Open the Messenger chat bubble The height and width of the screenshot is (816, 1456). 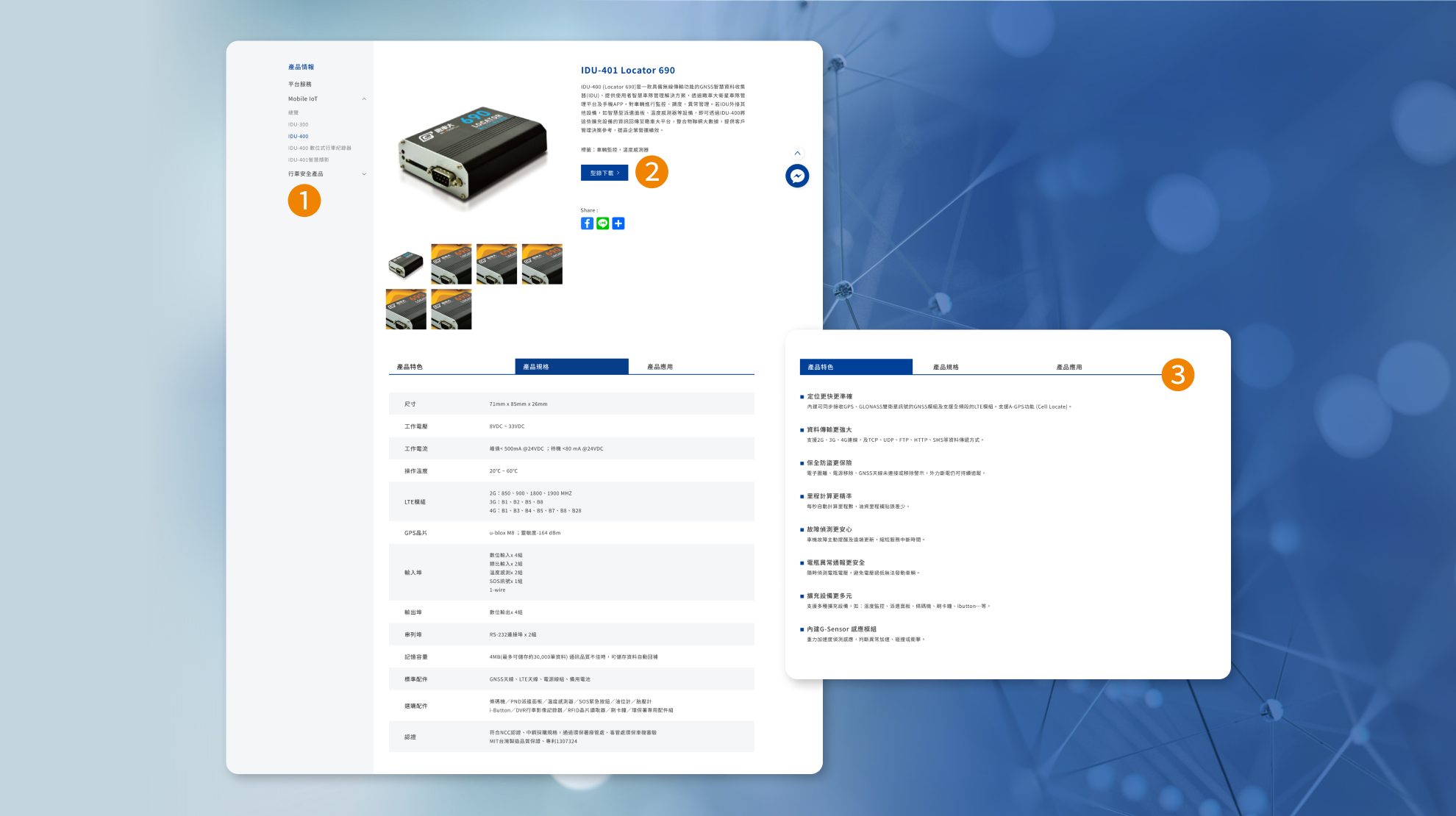tap(797, 176)
